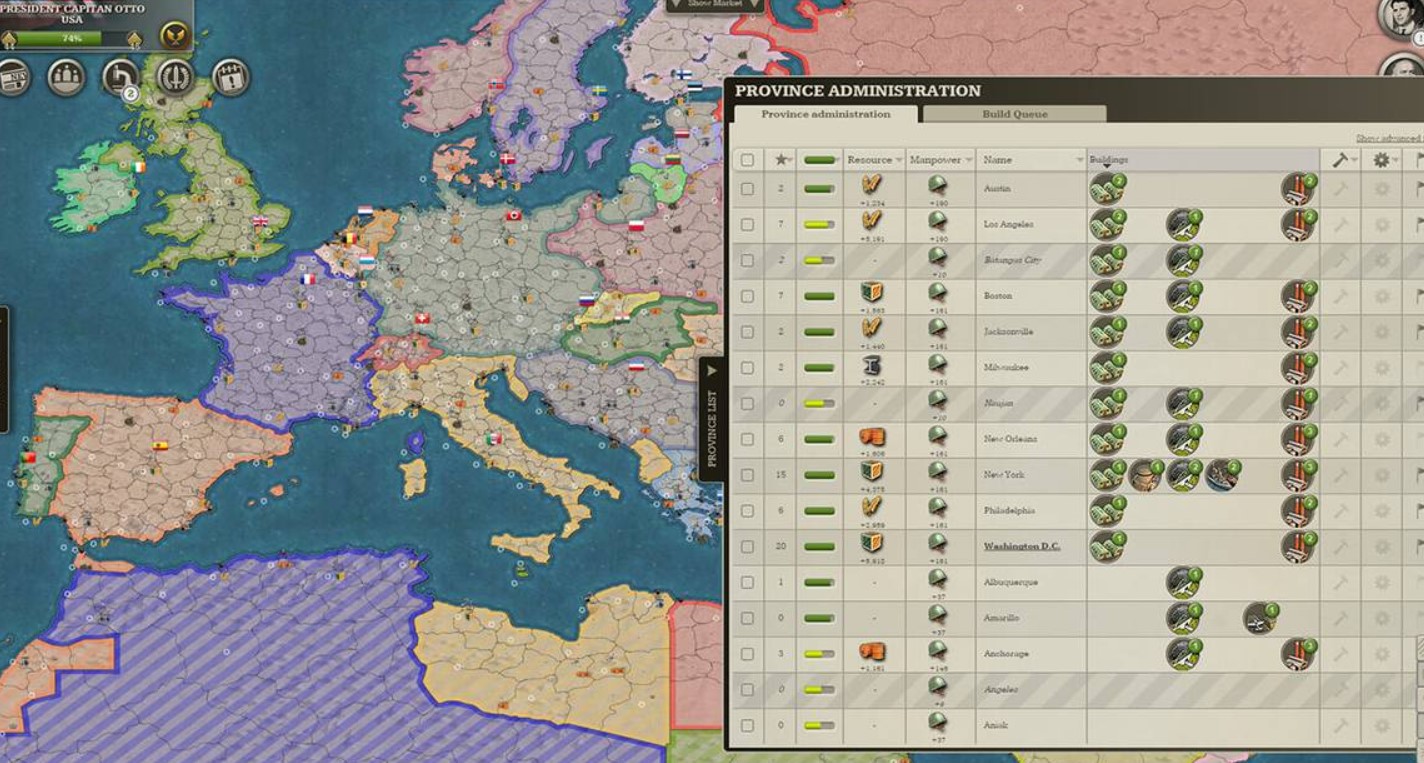
Task: Click the morale bar in Los Angeles row
Action: pyautogui.click(x=819, y=225)
